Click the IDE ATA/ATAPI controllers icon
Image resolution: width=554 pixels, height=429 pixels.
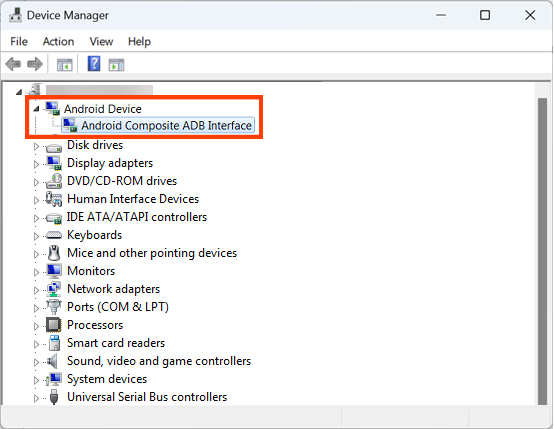(54, 218)
